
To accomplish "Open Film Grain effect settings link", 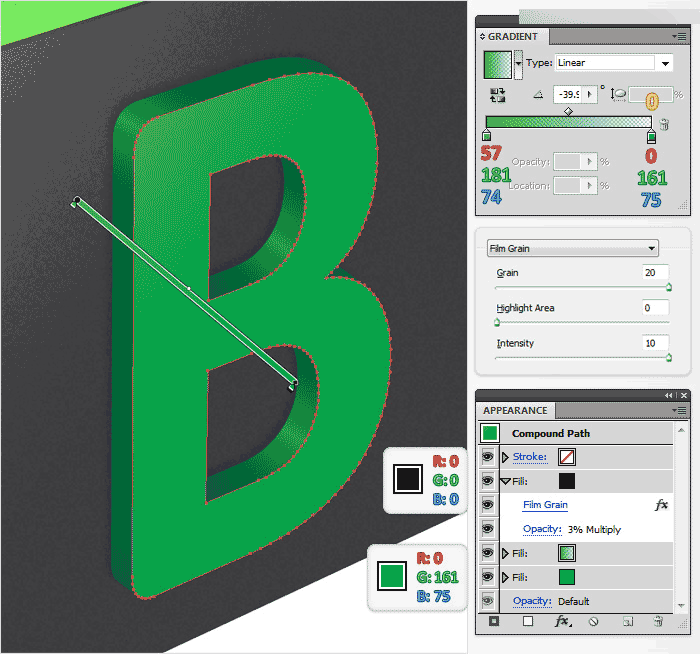I will (x=545, y=504).
